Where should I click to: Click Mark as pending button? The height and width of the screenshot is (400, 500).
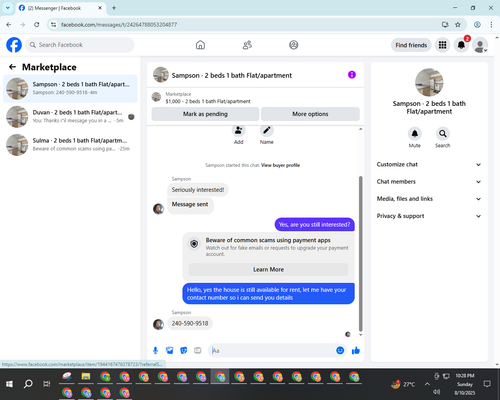point(205,114)
